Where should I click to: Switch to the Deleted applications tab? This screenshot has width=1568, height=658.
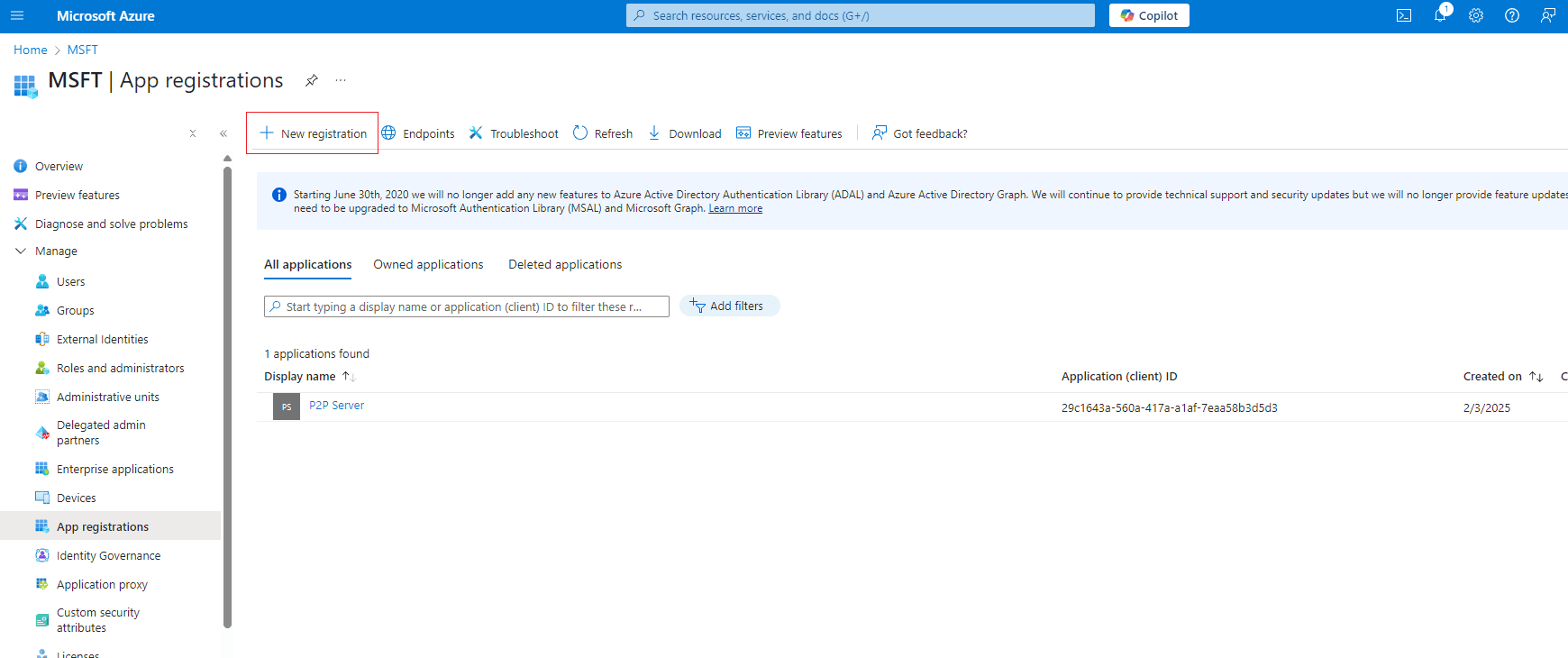pos(565,264)
